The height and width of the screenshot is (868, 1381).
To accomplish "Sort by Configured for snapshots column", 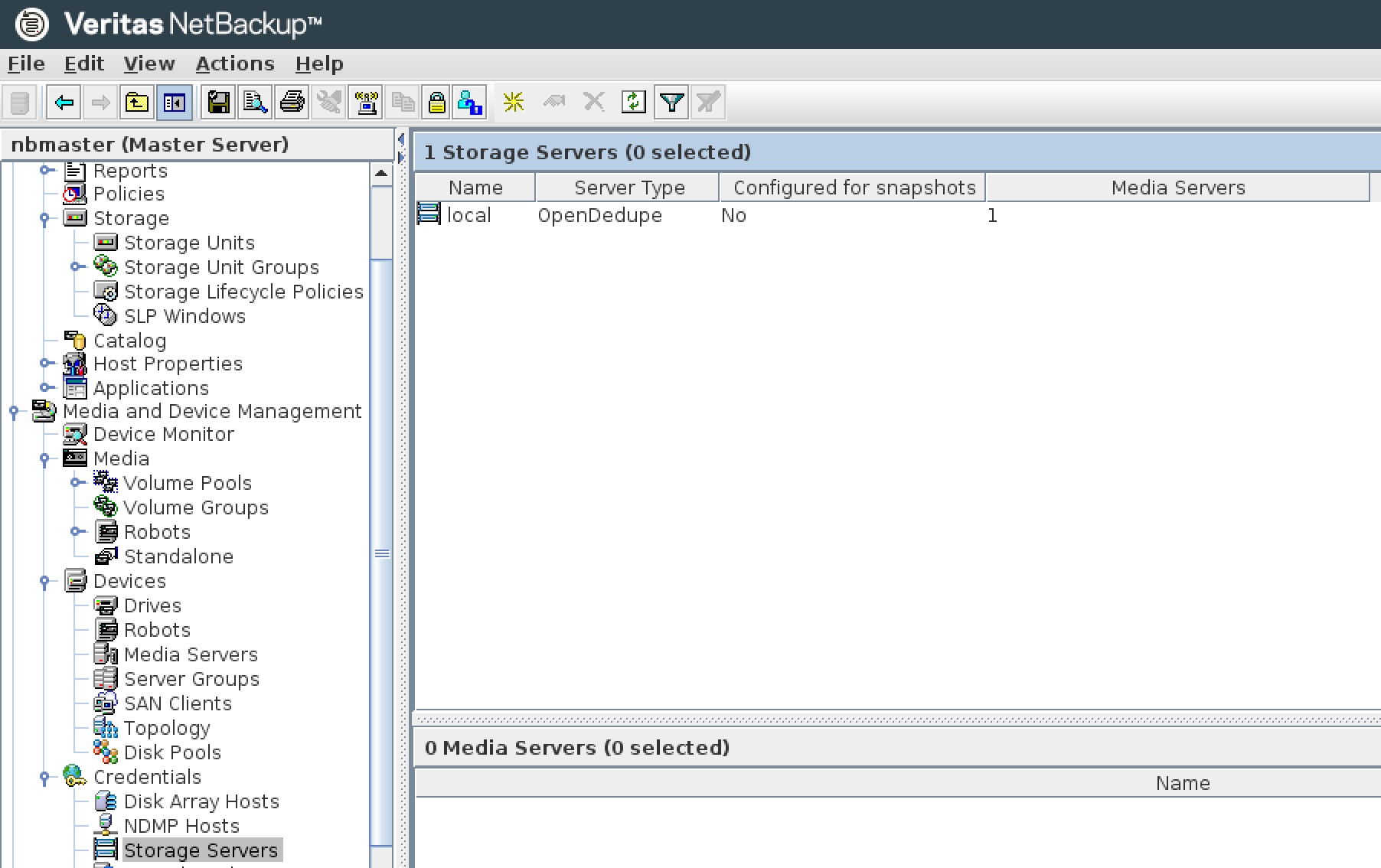I will pos(853,188).
